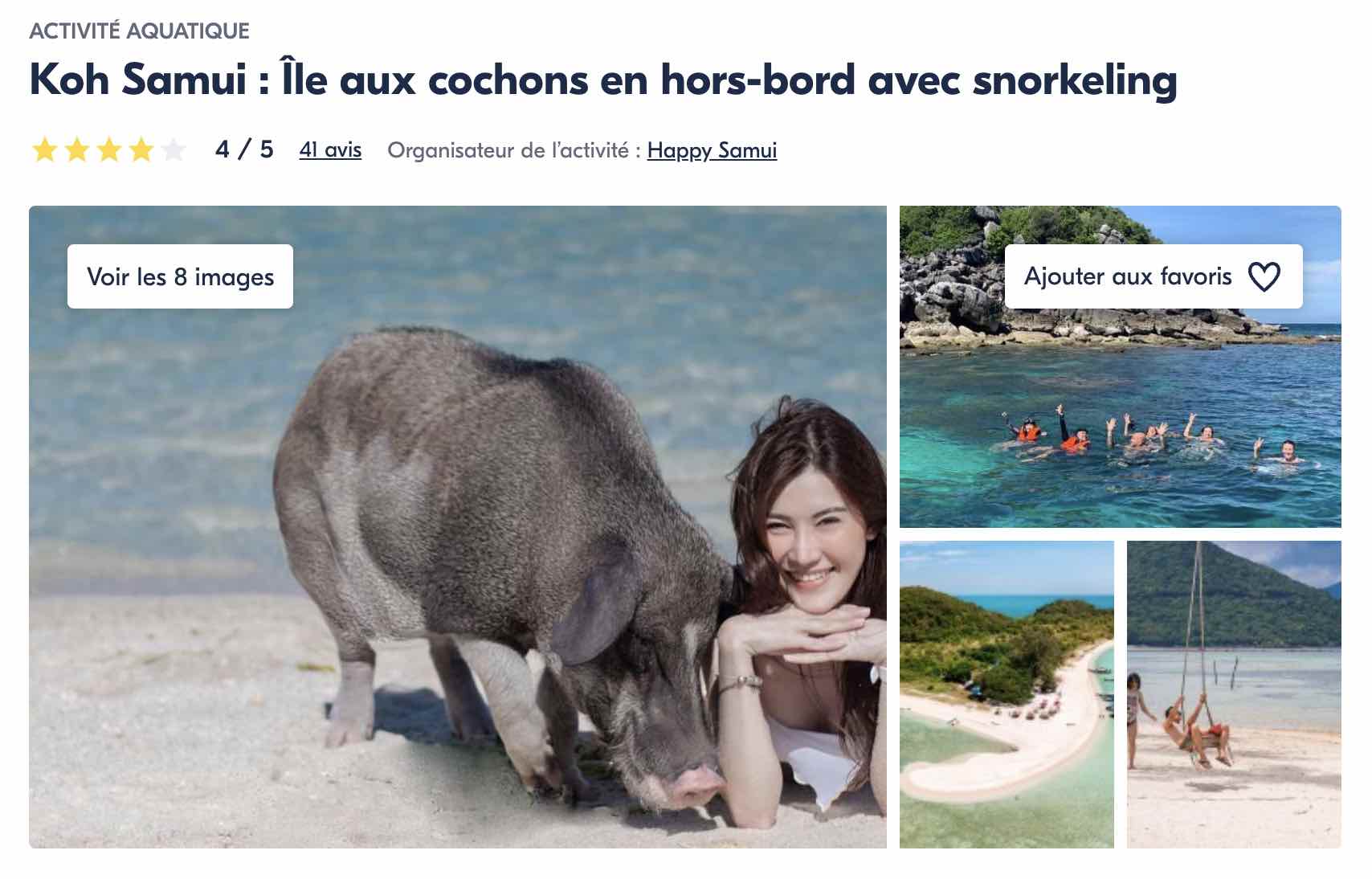Click the Organisateur de l'activité label
The height and width of the screenshot is (879, 1372).
click(x=514, y=150)
